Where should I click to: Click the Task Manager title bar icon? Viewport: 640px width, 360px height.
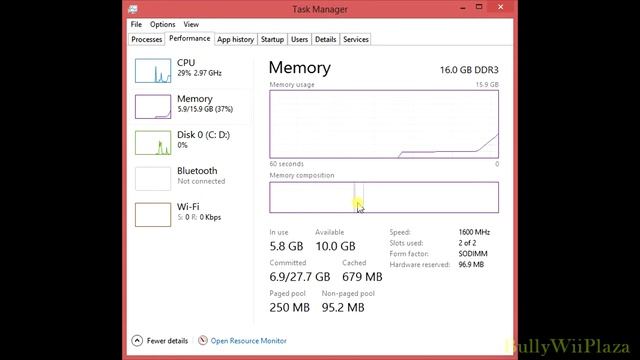tap(133, 9)
